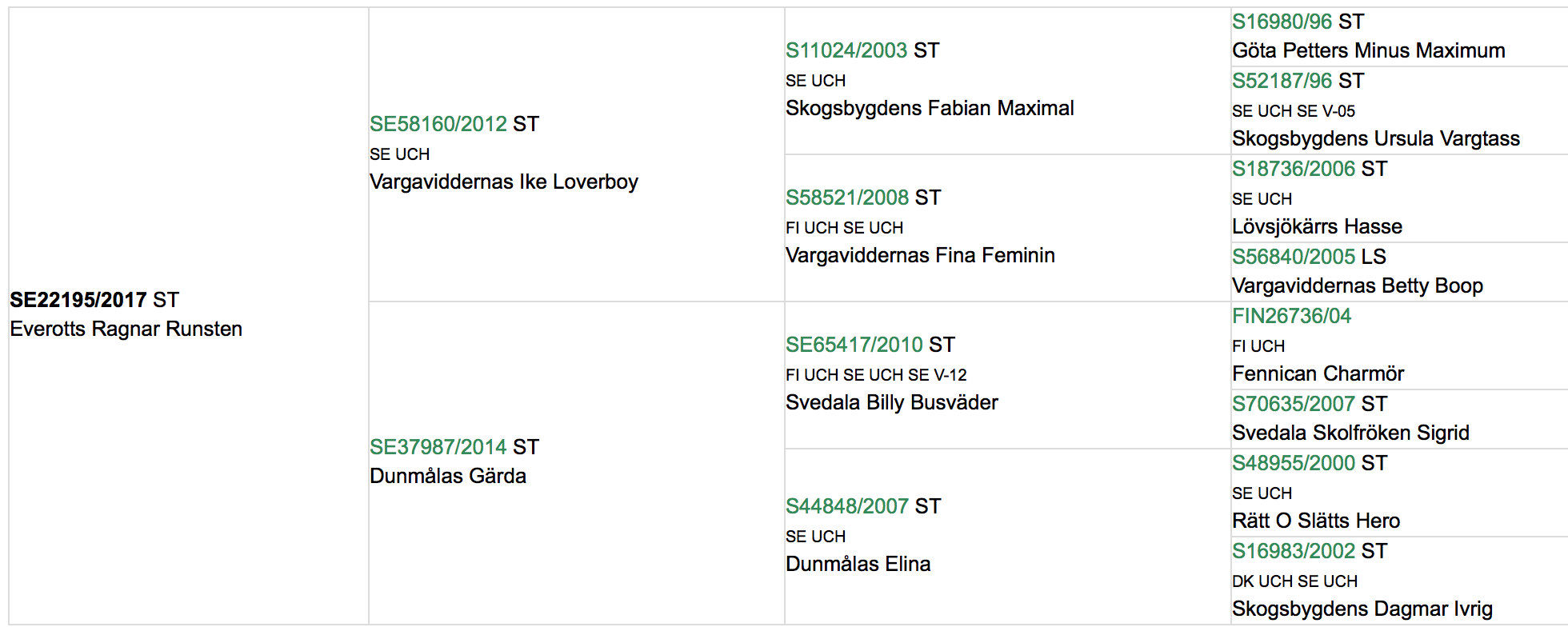Click the name Skogsbygdens Dagmar Ivrig
Viewport: 1568px width, 627px height.
click(x=1362, y=609)
